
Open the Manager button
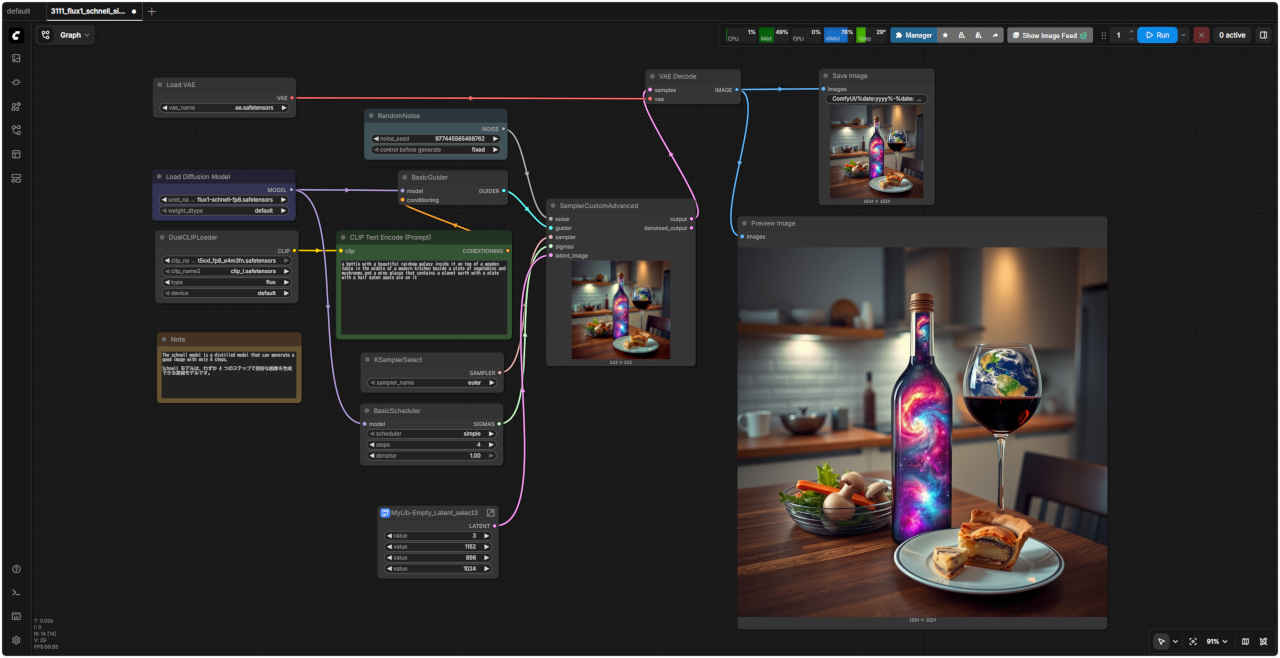pos(913,35)
